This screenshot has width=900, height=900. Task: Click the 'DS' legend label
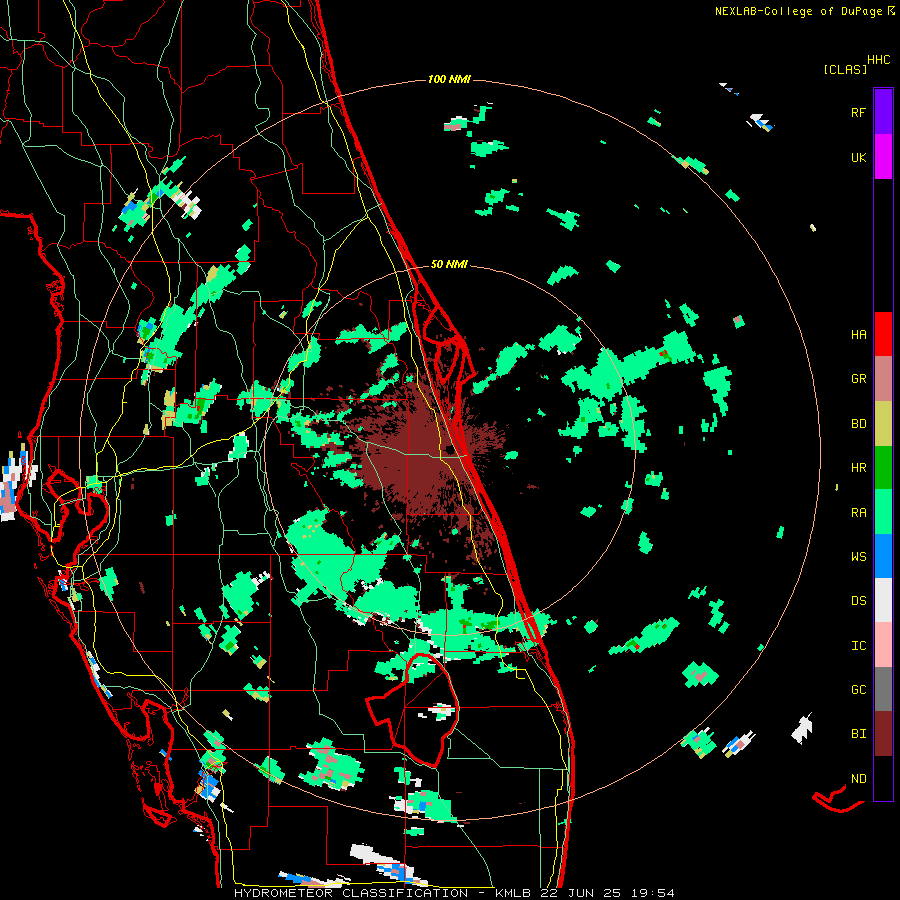858,601
